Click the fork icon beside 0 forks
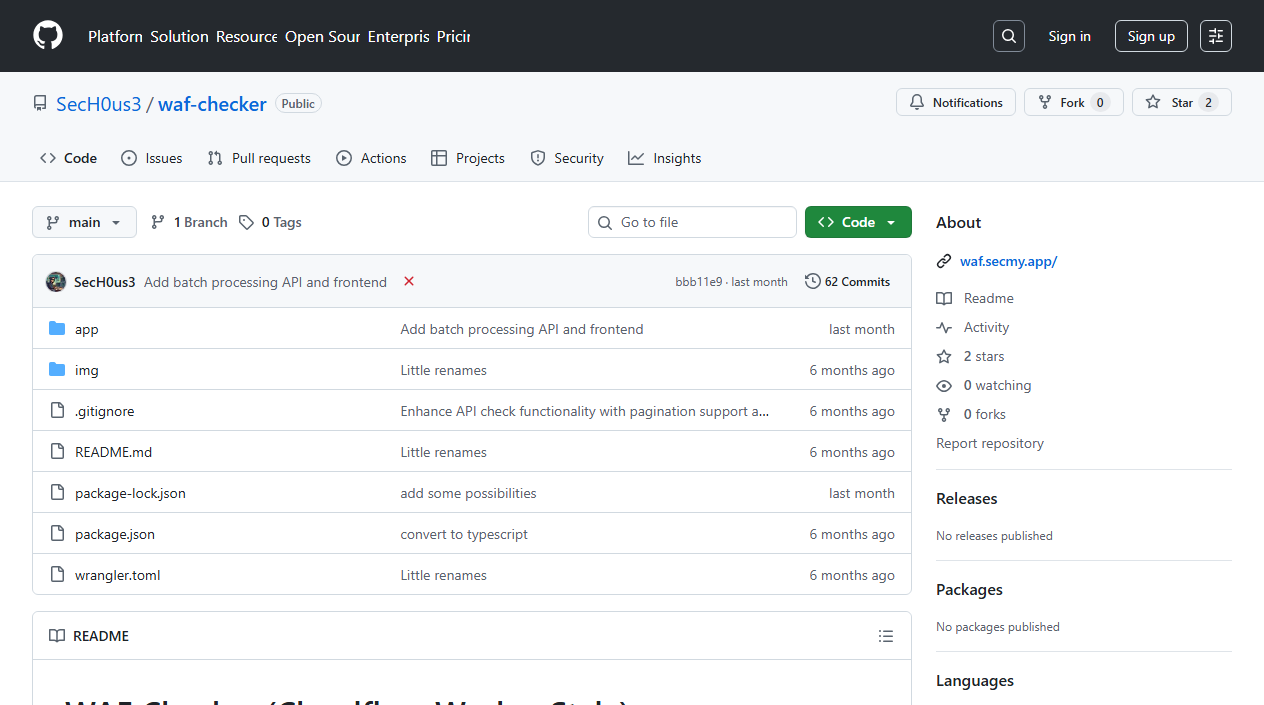This screenshot has height=705, width=1264. pos(944,415)
